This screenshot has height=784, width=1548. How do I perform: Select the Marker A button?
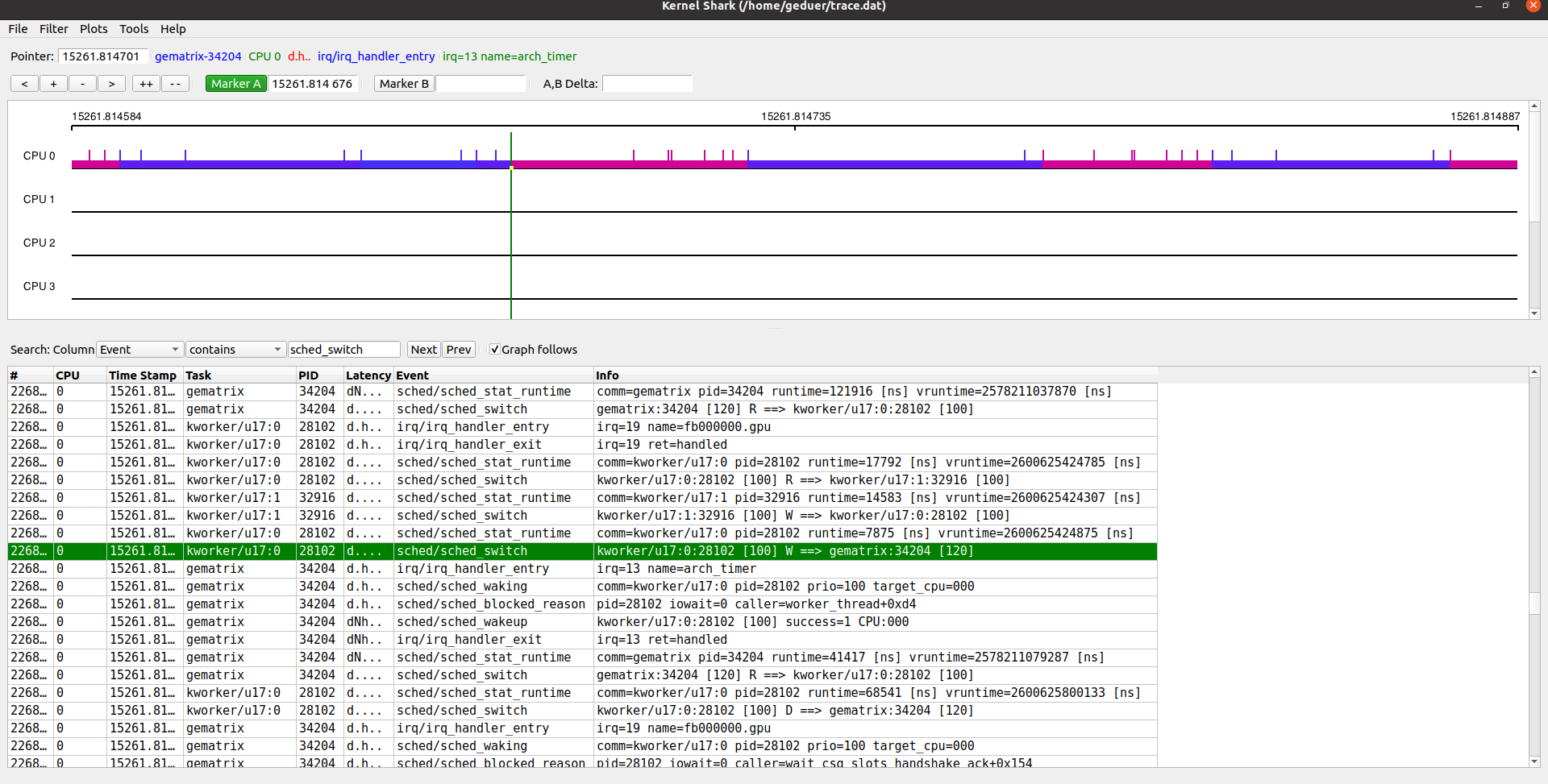point(235,84)
